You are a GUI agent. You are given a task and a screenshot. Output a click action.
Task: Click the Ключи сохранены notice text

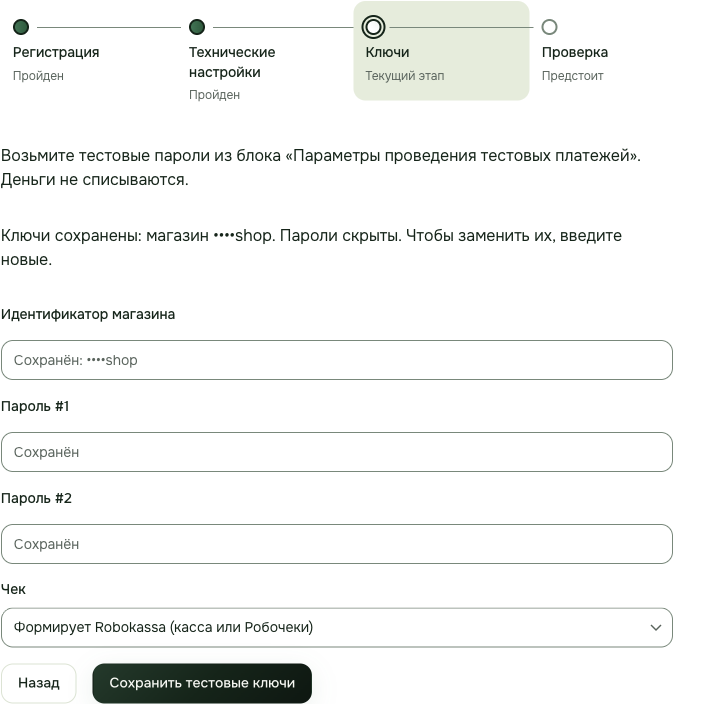[311, 247]
